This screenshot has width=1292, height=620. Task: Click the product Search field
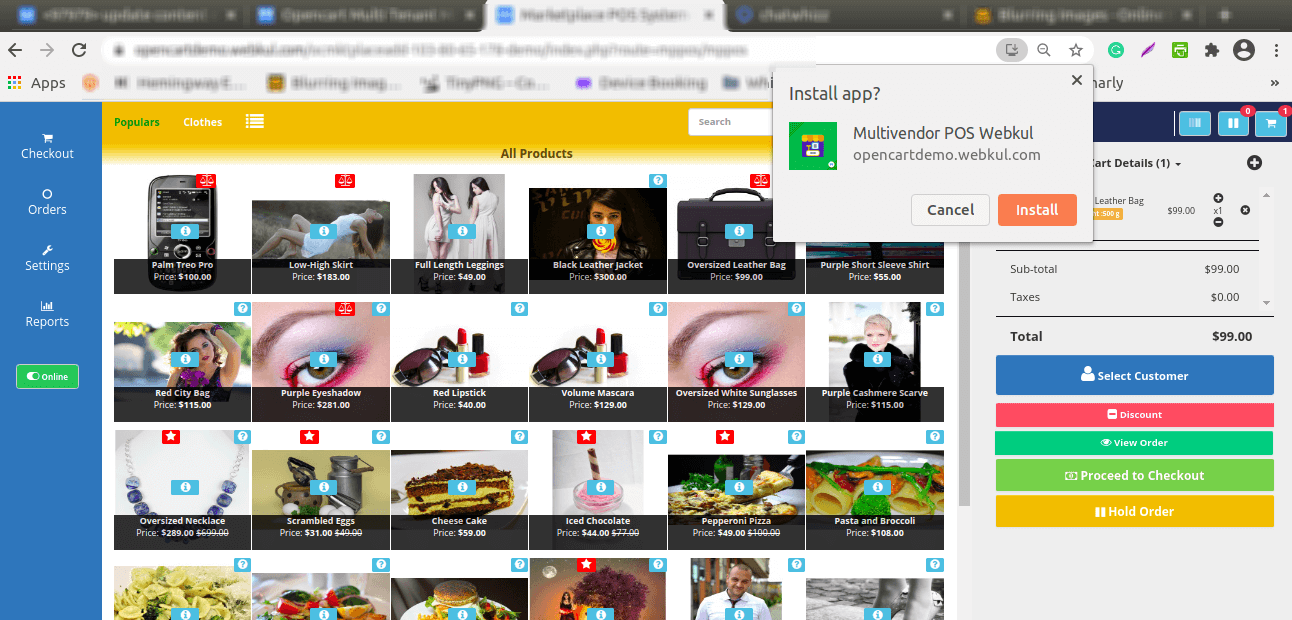(730, 122)
